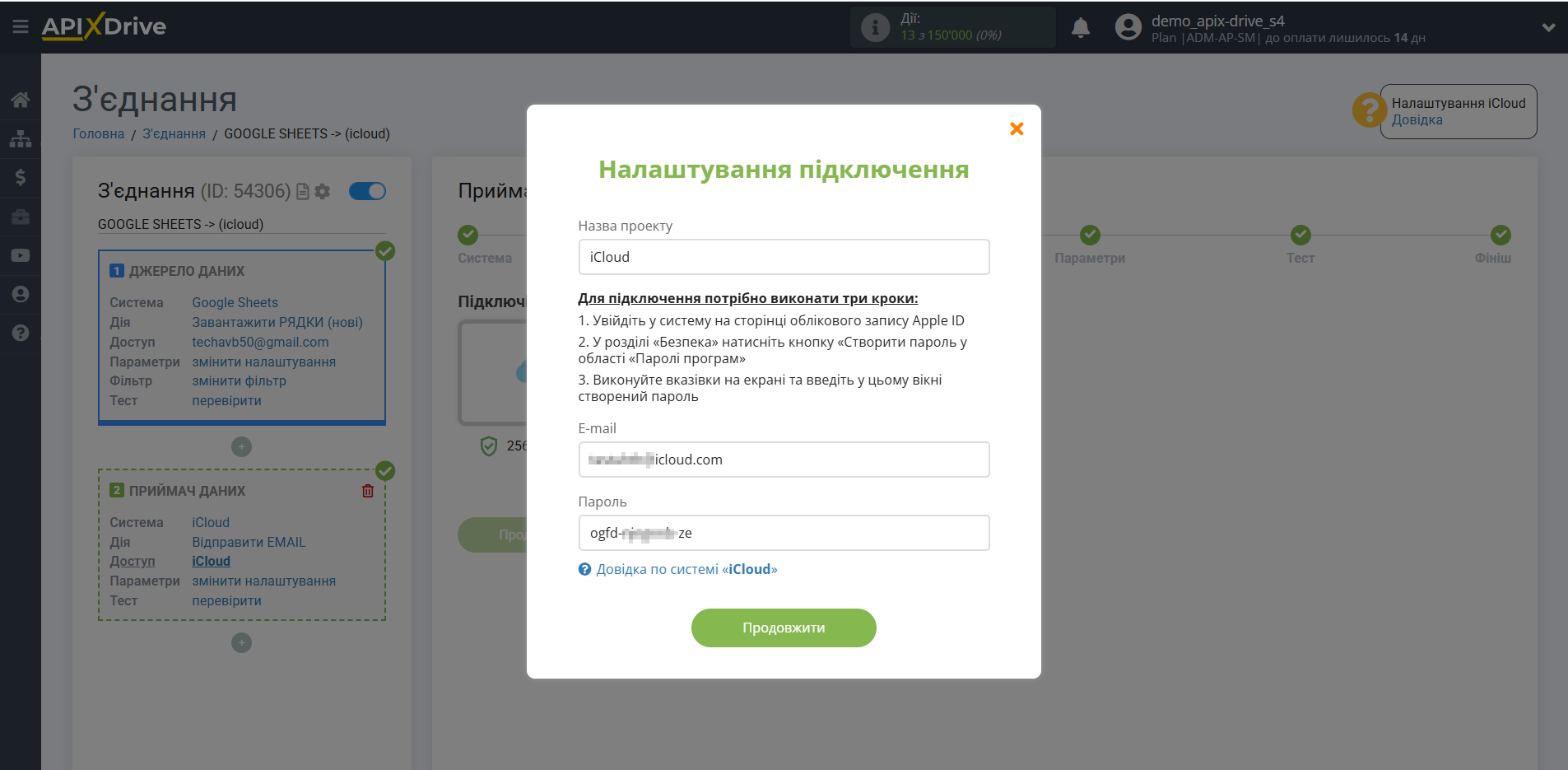Click iCloud system link in receiver
The width and height of the screenshot is (1568, 770).
[x=211, y=522]
